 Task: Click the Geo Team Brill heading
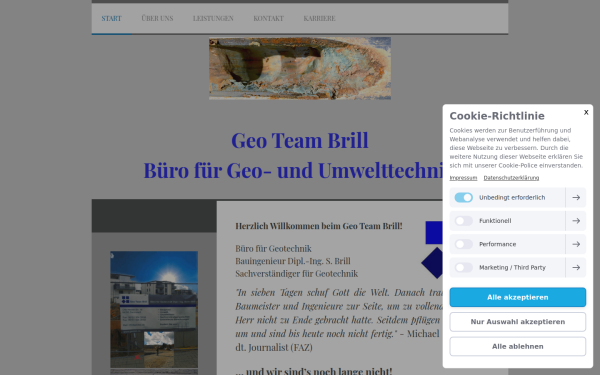click(x=300, y=140)
